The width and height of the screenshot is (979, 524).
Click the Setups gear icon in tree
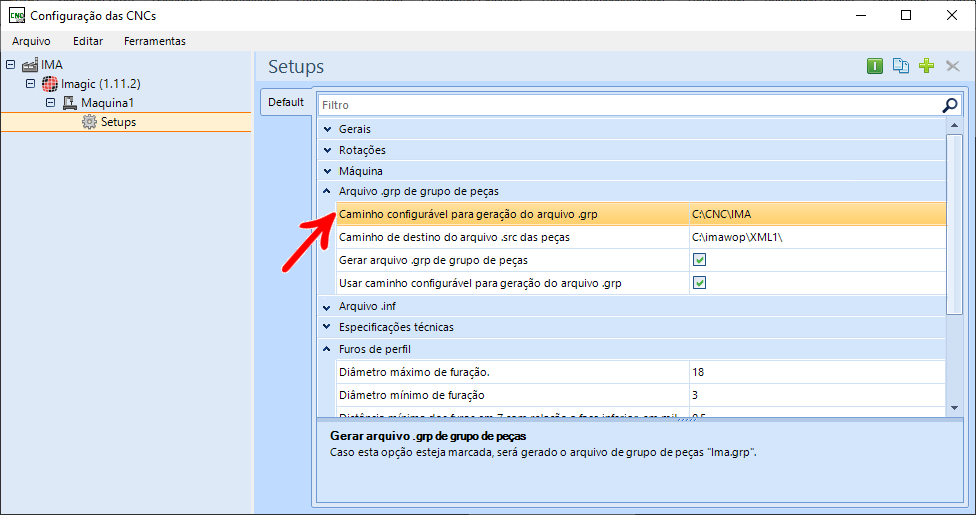(x=89, y=122)
